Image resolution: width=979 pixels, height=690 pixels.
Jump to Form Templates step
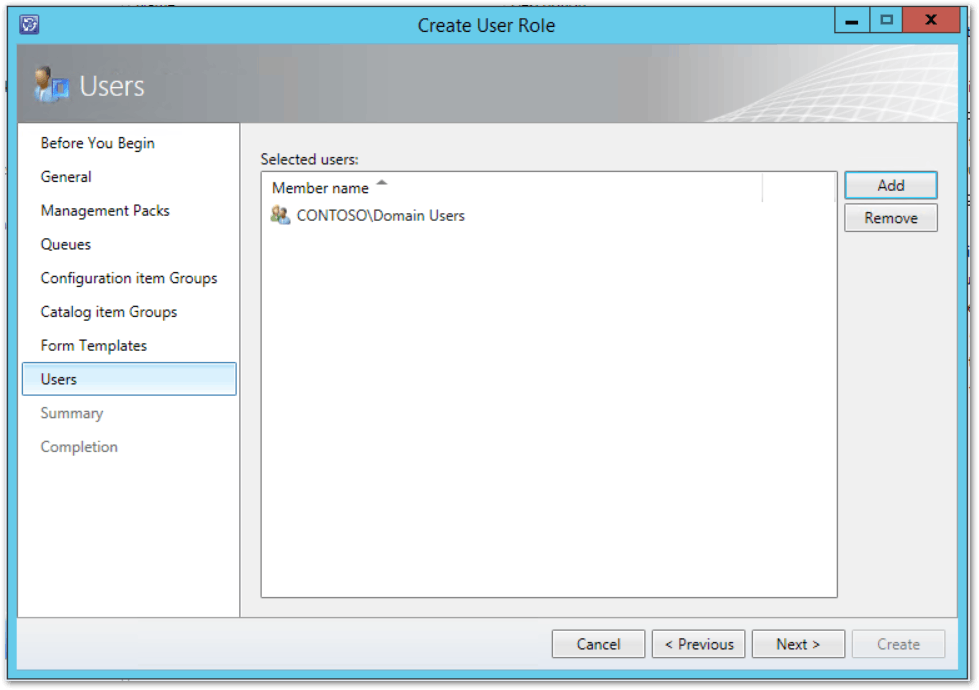tap(94, 345)
